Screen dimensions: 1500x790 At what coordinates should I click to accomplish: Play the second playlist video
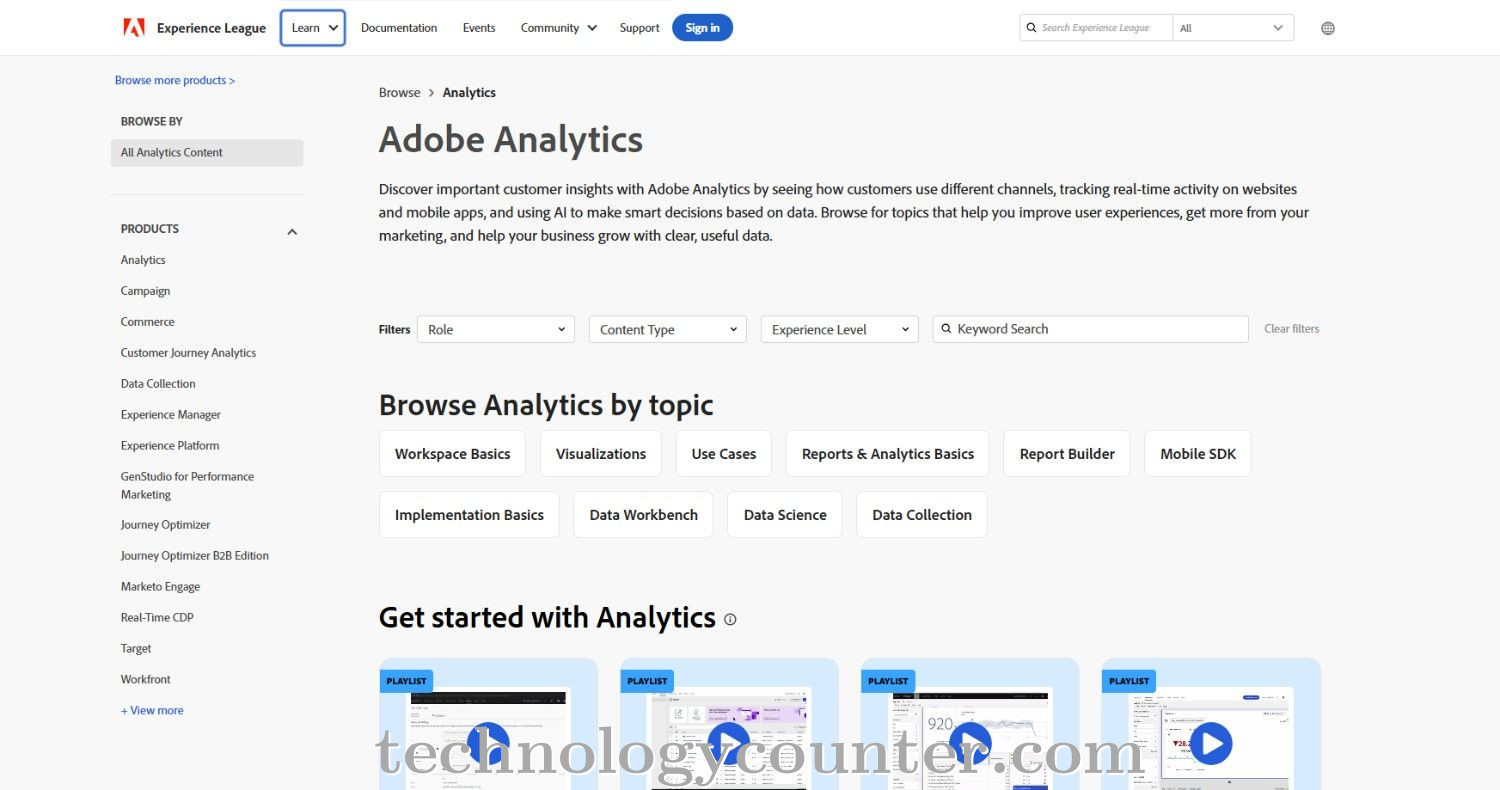(728, 743)
